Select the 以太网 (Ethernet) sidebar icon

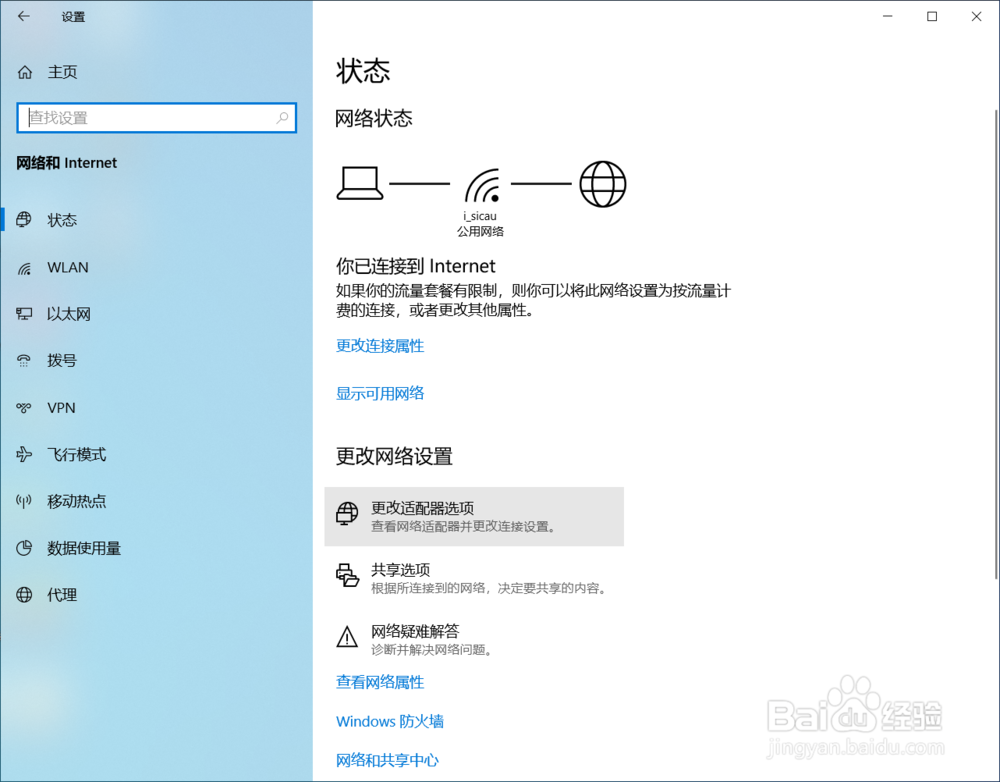(23, 314)
